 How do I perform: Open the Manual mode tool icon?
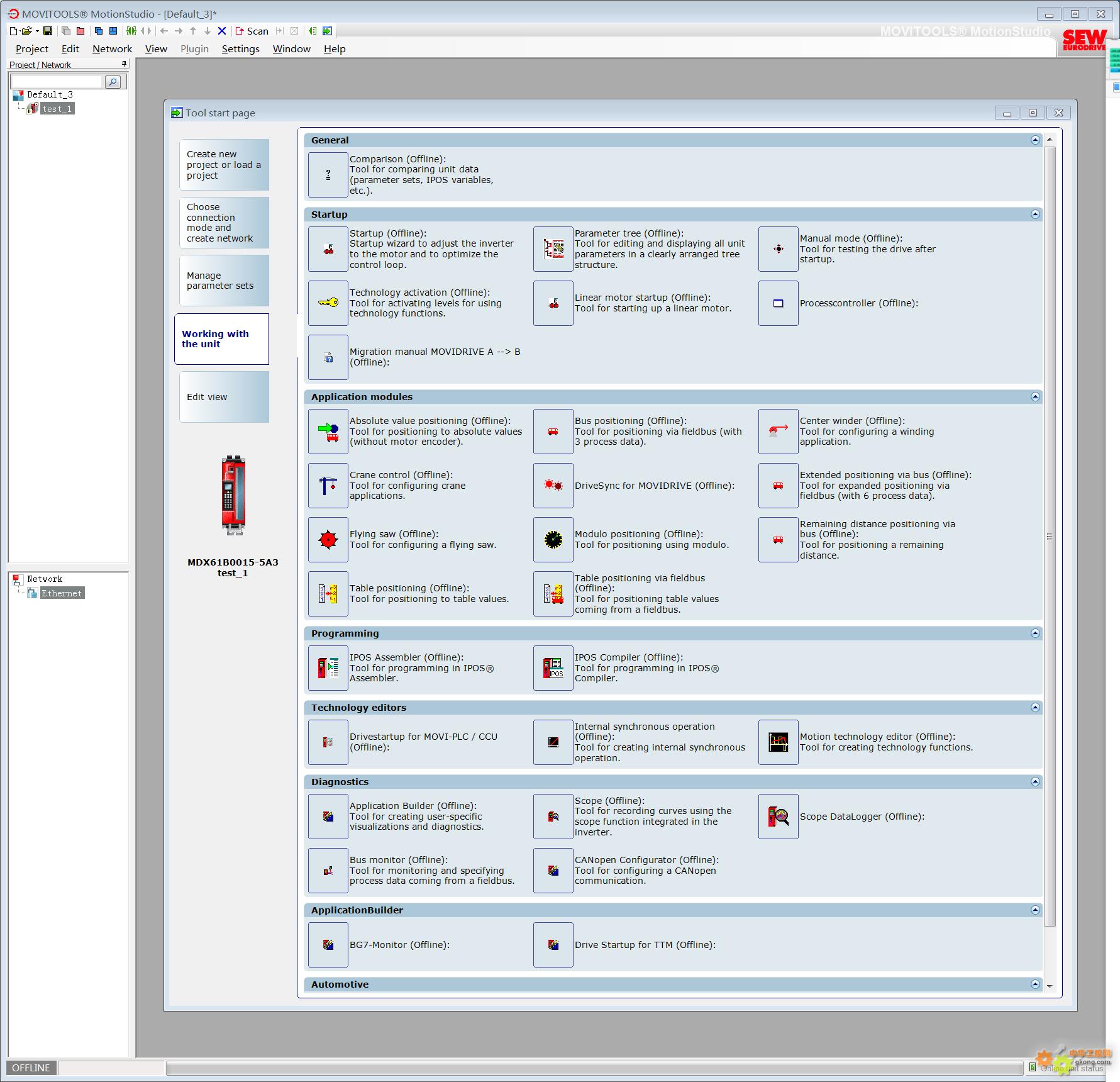(x=779, y=249)
